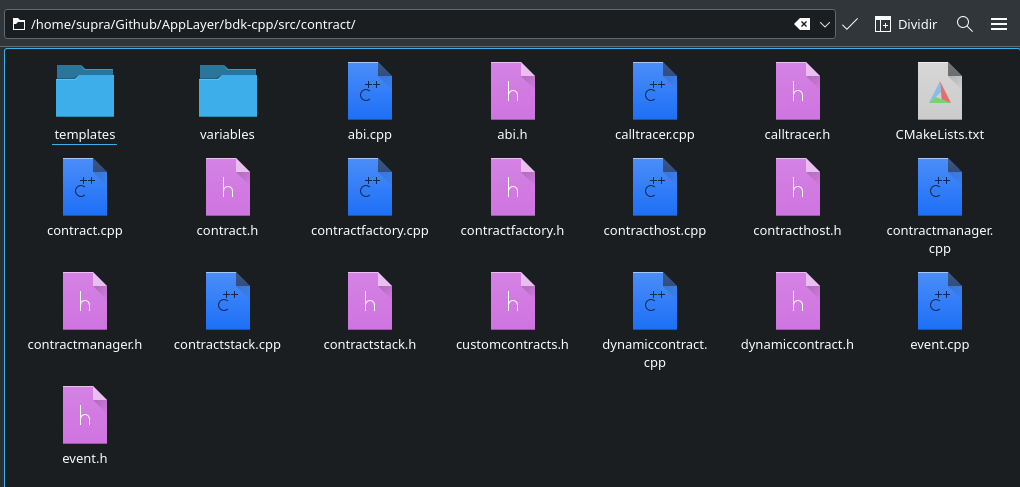Select the templates folder icon
Screen dimensions: 1020x487
(85, 91)
